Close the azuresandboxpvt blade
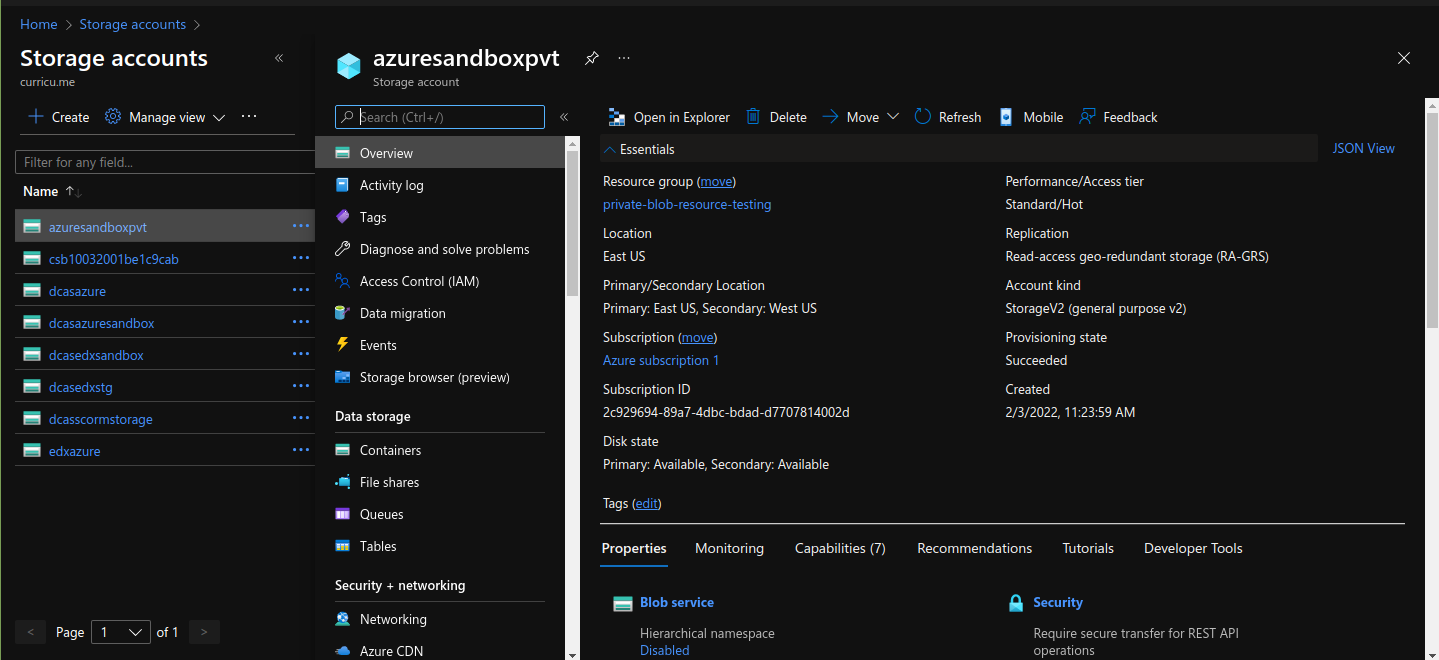The image size is (1439, 660). (1404, 58)
